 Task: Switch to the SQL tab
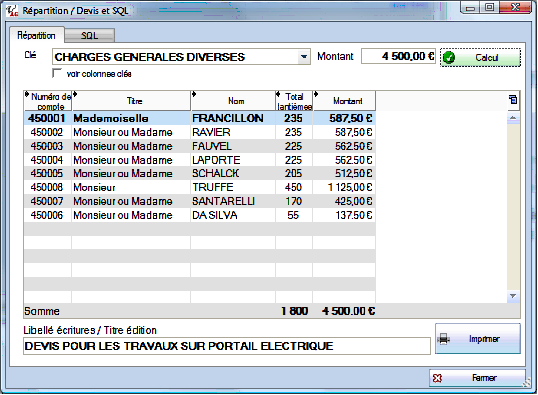click(90, 35)
